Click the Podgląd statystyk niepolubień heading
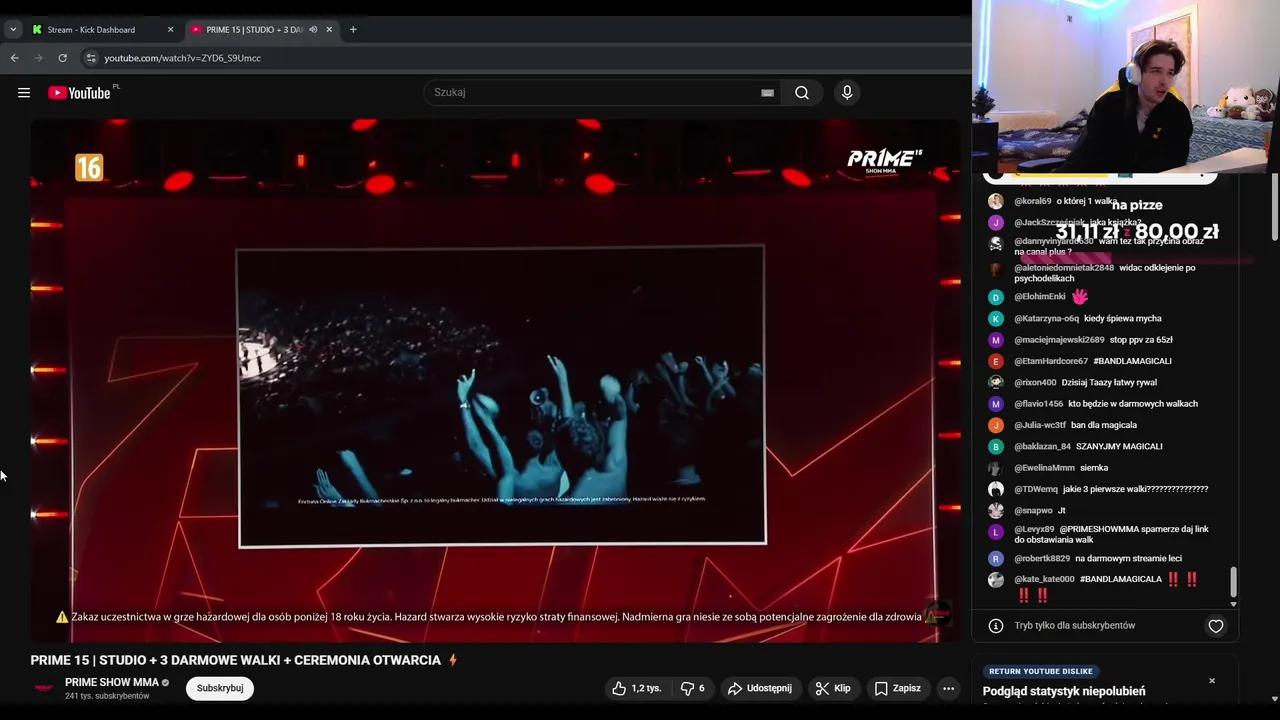Screen dimensions: 1280x720 tap(1064, 691)
